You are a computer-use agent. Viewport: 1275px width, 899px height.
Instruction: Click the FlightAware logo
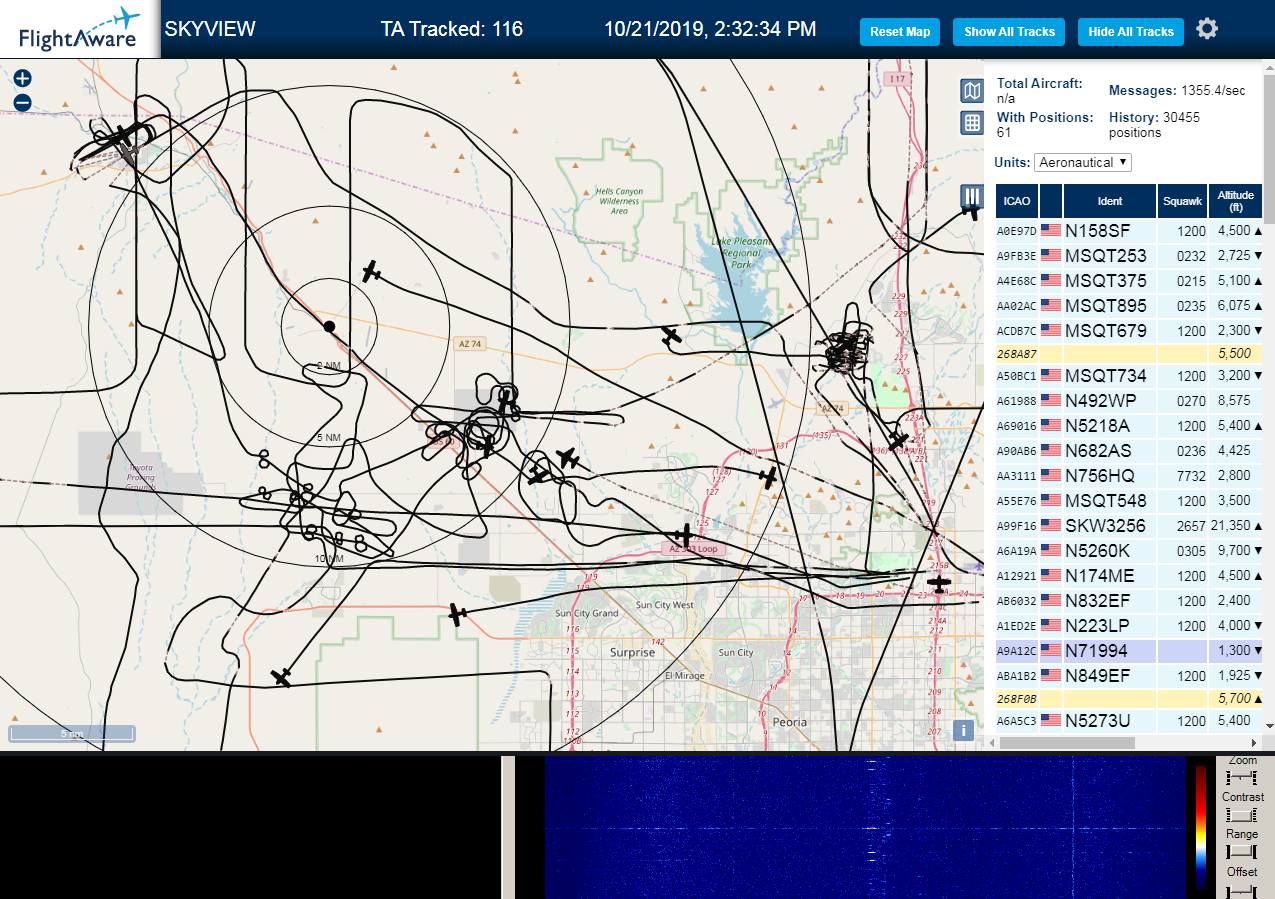pos(79,29)
